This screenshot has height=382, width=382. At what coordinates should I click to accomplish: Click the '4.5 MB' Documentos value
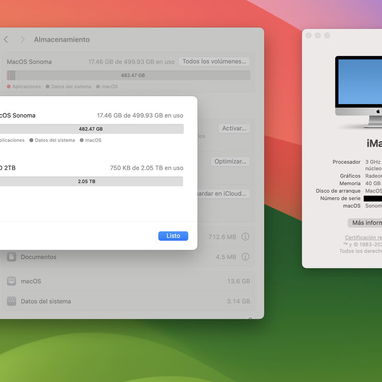(226, 257)
